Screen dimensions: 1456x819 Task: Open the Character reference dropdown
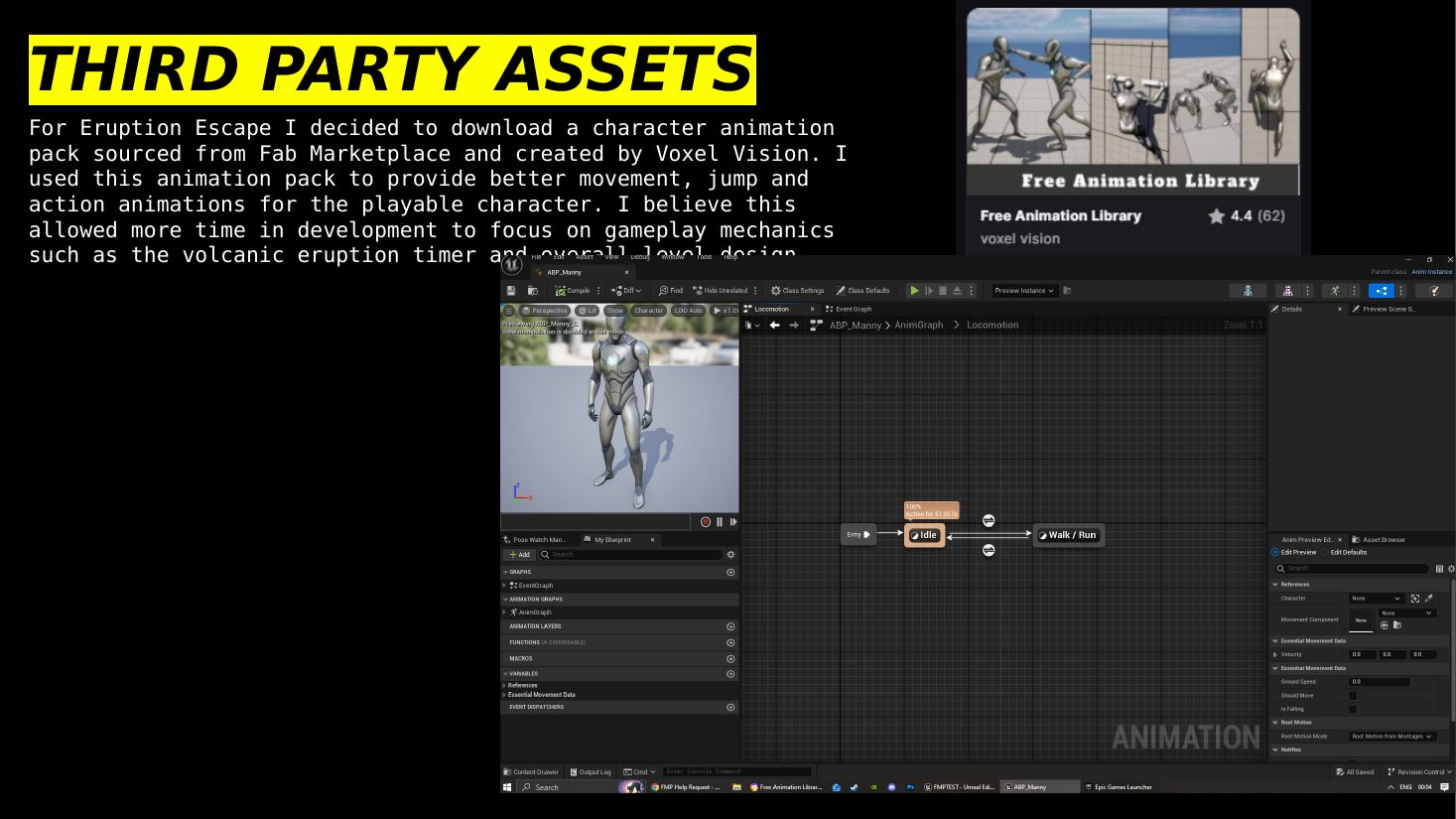(x=1376, y=599)
